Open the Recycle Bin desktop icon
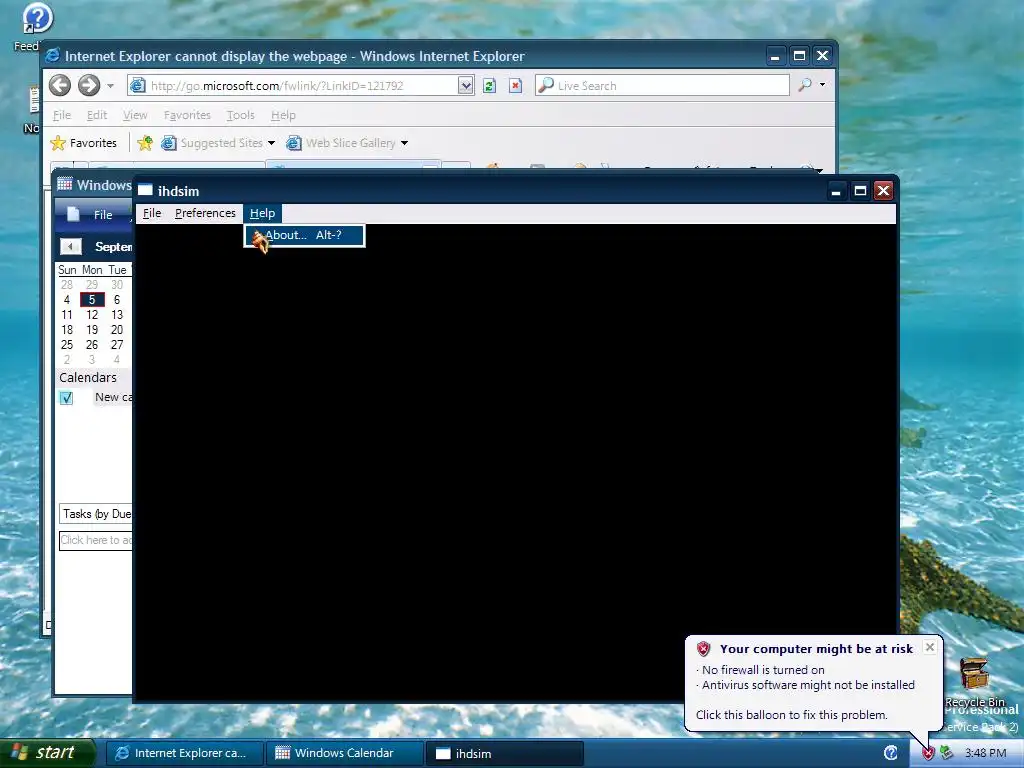 tap(974, 681)
